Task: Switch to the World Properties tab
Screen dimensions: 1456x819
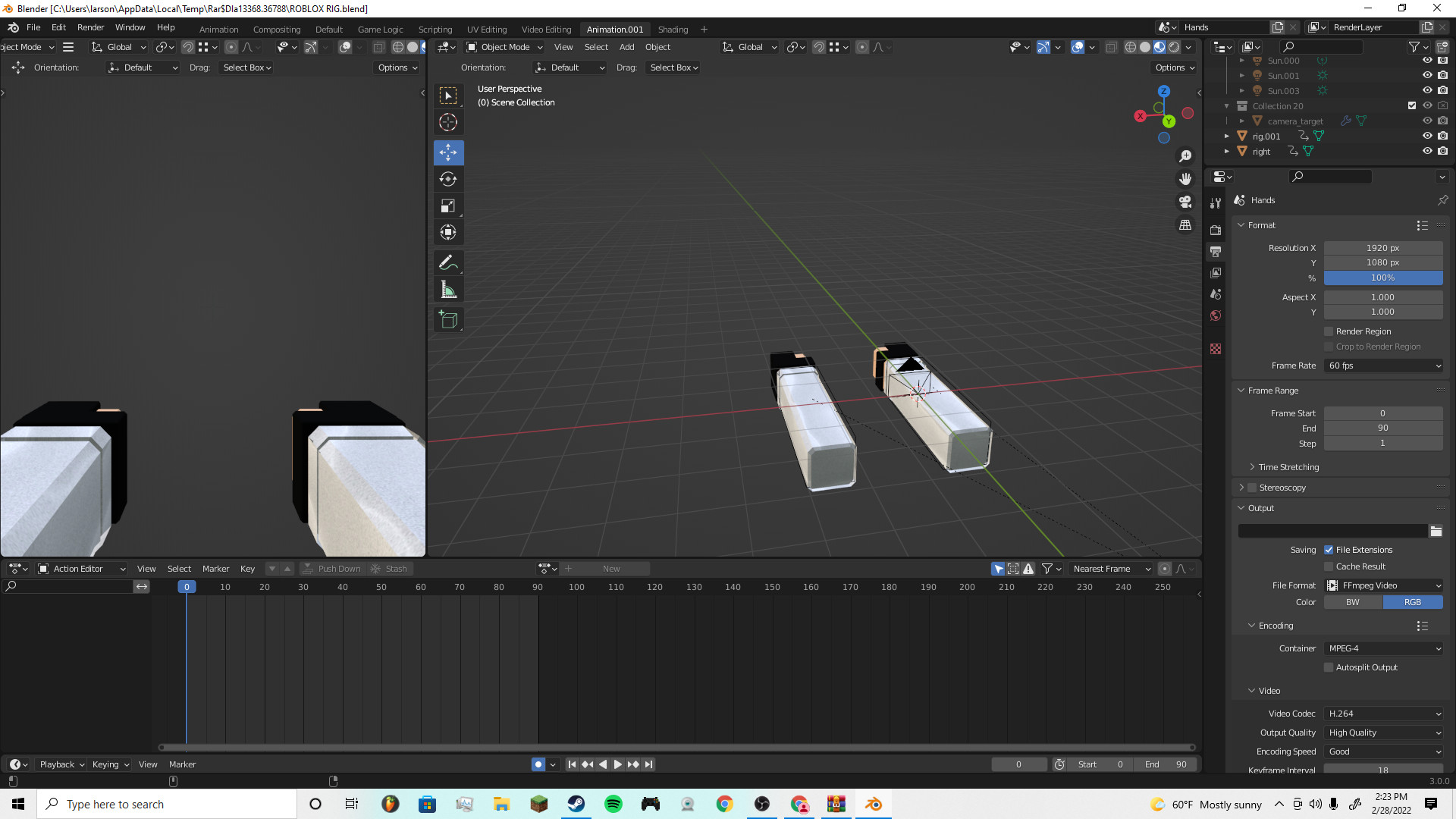Action: (1216, 315)
